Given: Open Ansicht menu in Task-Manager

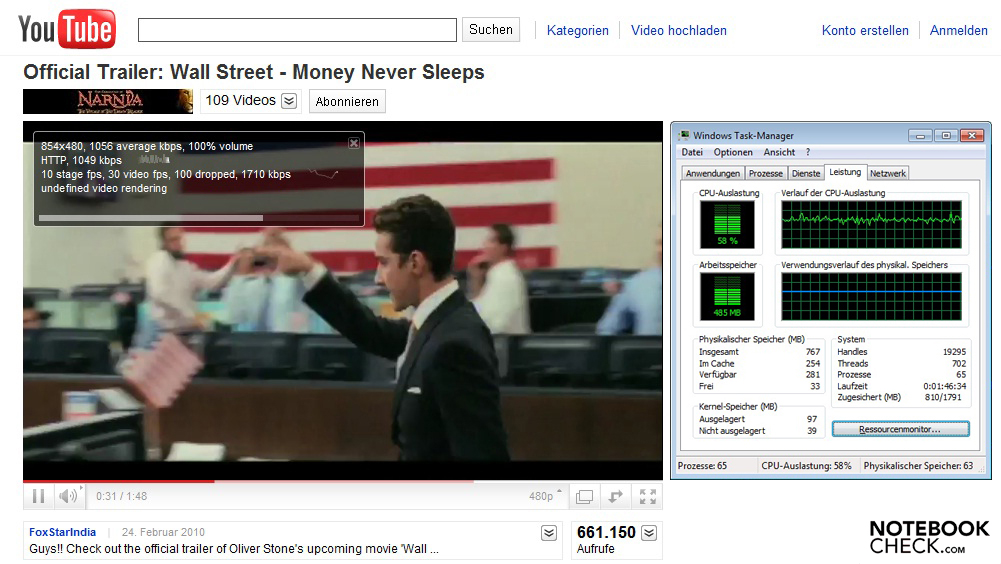Looking at the screenshot, I should 779,152.
